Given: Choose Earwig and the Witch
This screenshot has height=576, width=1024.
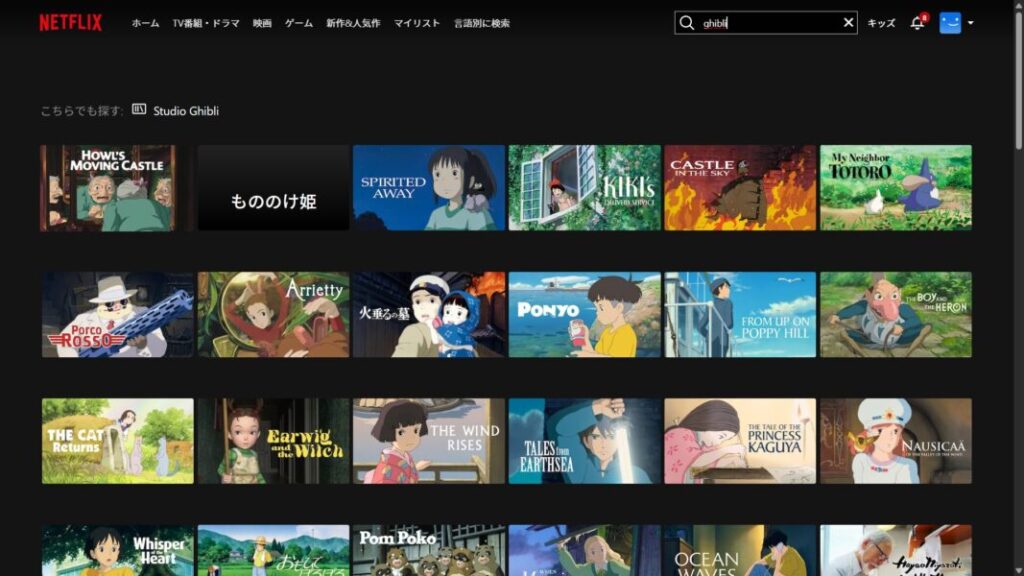Looking at the screenshot, I should click(273, 441).
